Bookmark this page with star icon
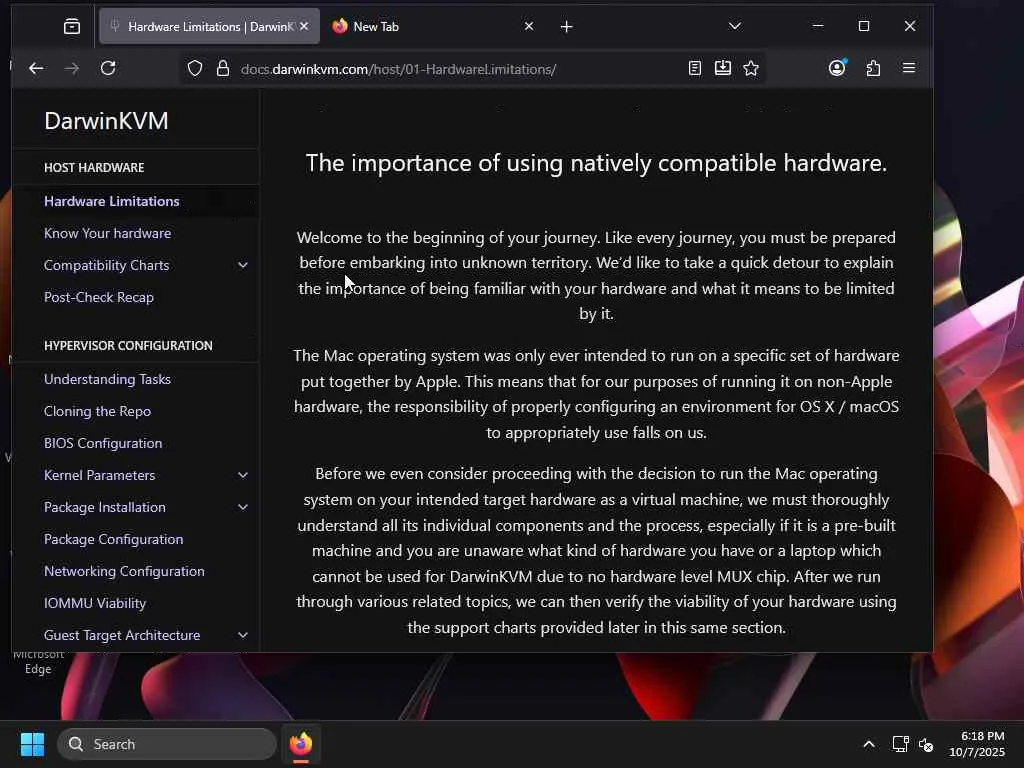The image size is (1024, 768). 751,68
